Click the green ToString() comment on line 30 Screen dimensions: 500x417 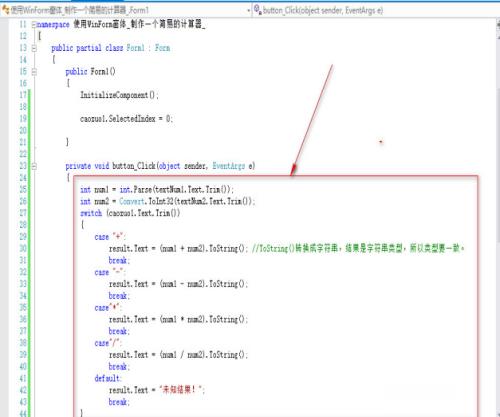coord(358,248)
